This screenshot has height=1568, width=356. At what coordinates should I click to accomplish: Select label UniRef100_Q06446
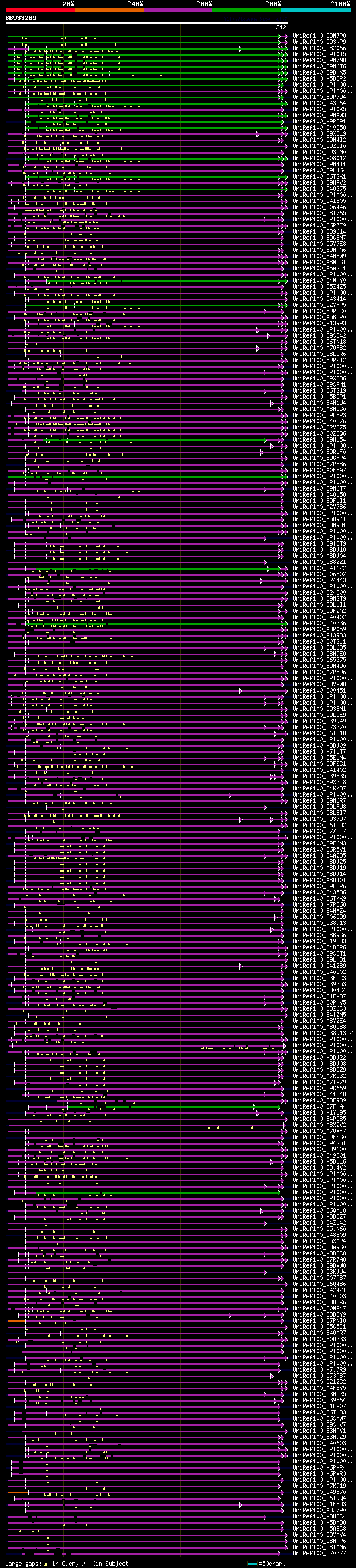pyautogui.click(x=319, y=207)
